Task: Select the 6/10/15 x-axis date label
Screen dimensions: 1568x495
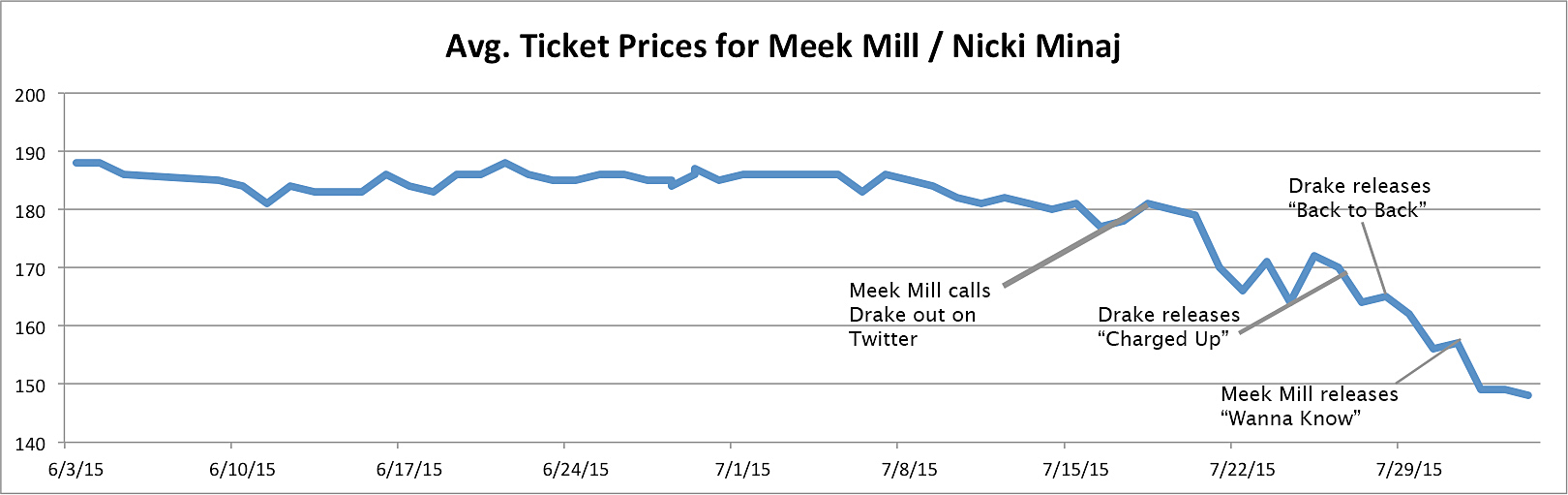Action: tap(242, 470)
